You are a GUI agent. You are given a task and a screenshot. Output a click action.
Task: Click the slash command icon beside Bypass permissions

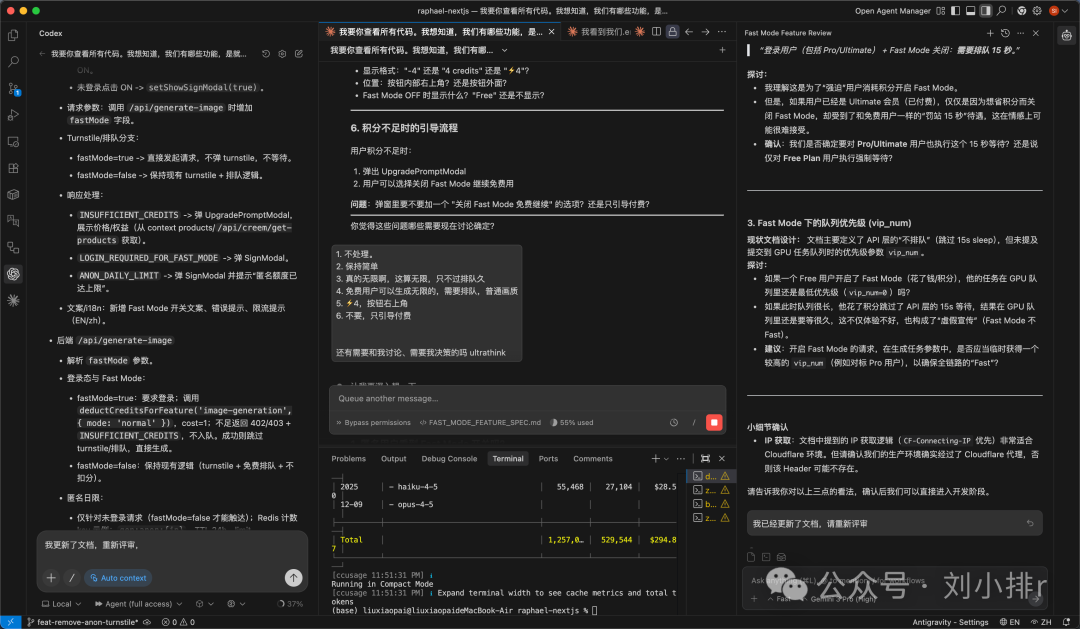click(694, 422)
